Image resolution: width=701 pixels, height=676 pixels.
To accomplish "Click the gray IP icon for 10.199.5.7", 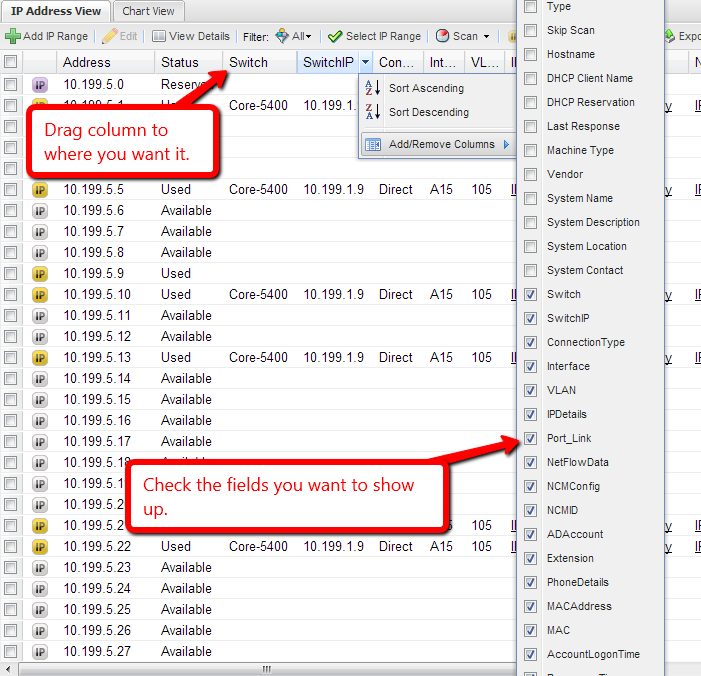I will 40,232.
